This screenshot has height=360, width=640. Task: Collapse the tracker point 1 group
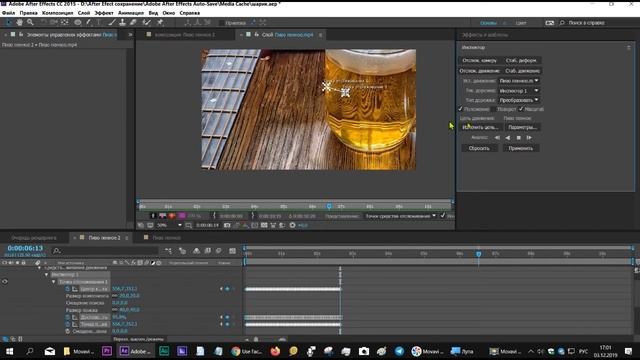[53, 282]
